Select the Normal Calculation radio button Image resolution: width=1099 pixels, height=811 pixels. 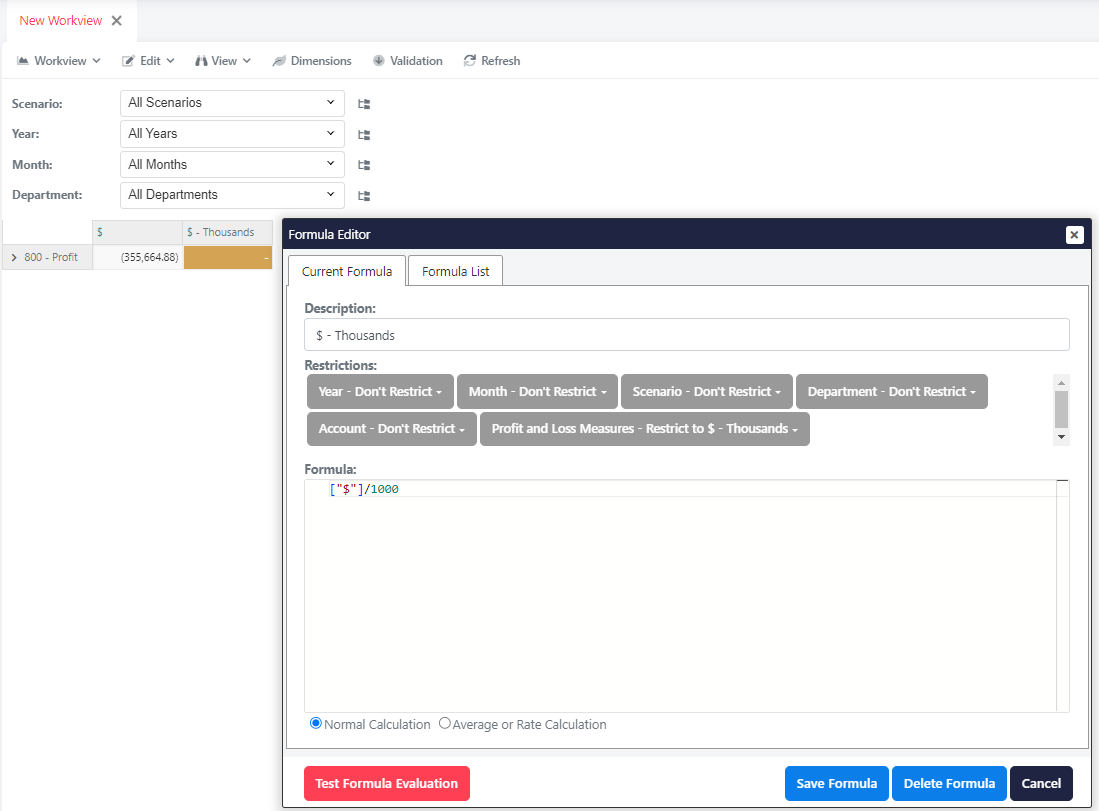point(316,723)
